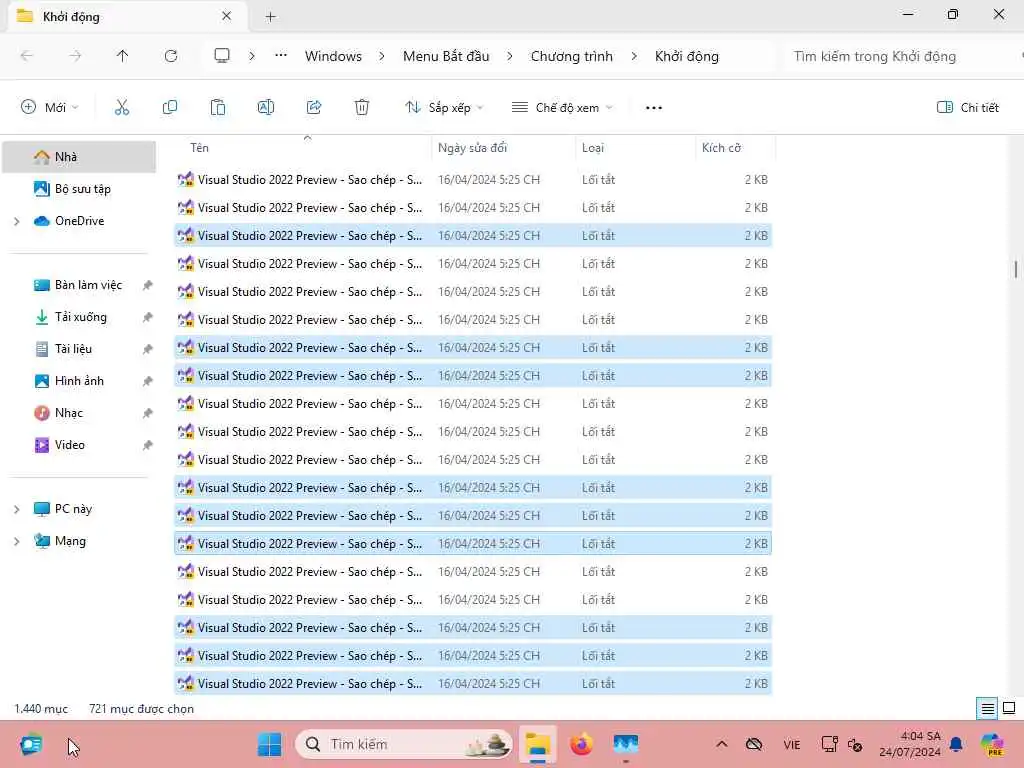The width and height of the screenshot is (1024, 768).
Task: Open Firefox from the taskbar
Action: 581,744
